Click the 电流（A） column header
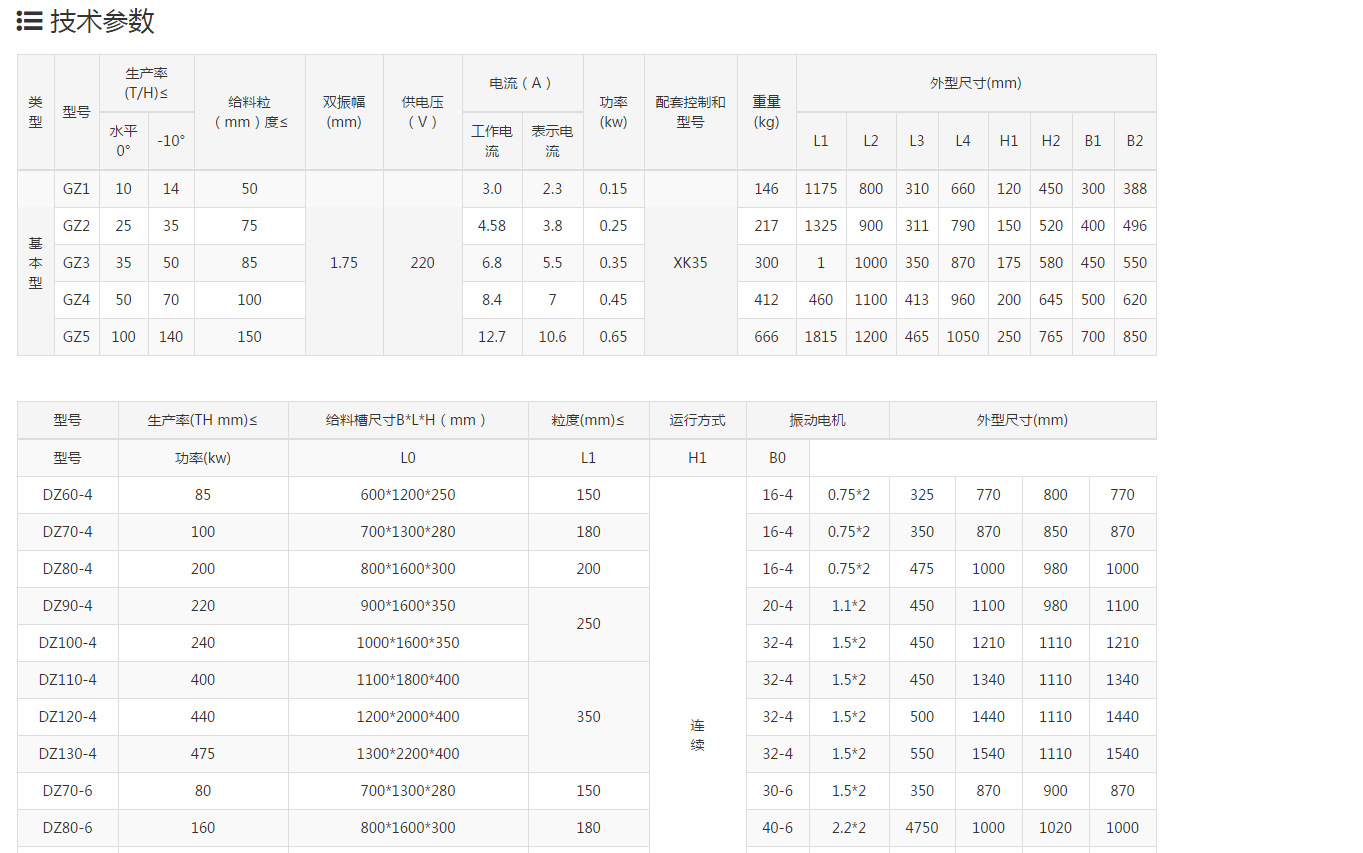Viewport: 1363px width, 853px height. tap(522, 84)
